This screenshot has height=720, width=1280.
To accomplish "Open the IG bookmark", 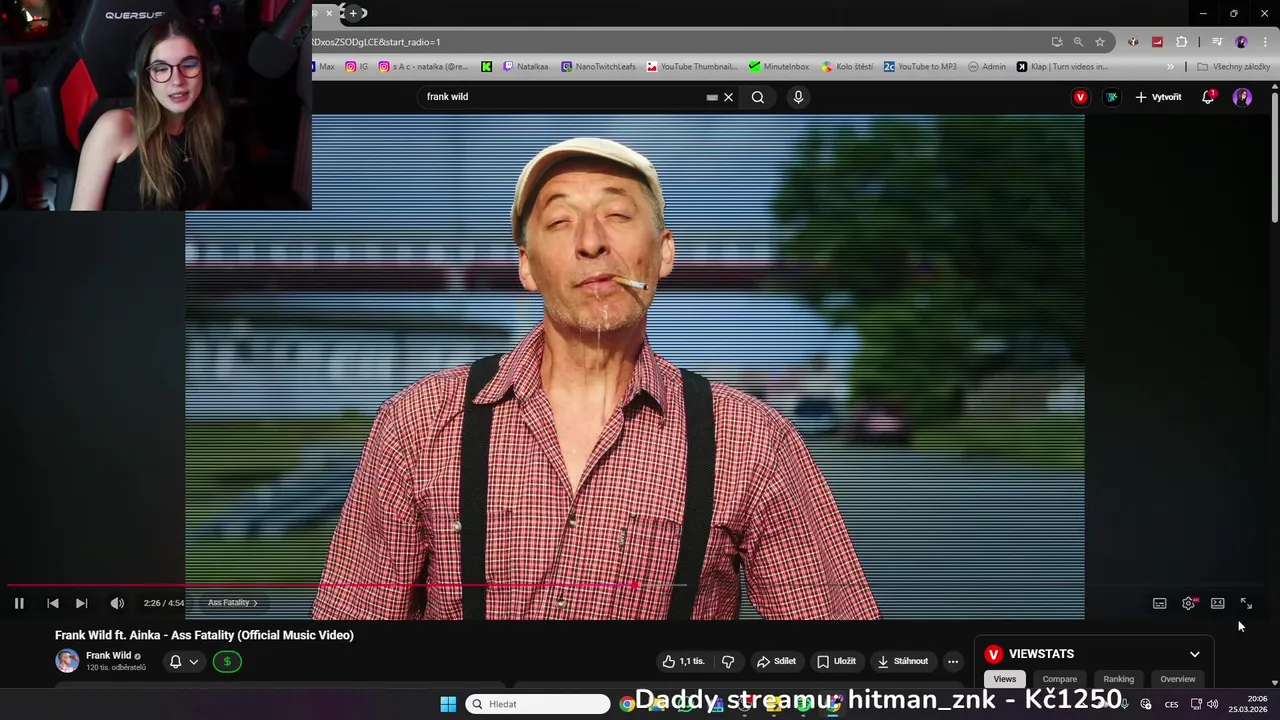I will click(357, 67).
